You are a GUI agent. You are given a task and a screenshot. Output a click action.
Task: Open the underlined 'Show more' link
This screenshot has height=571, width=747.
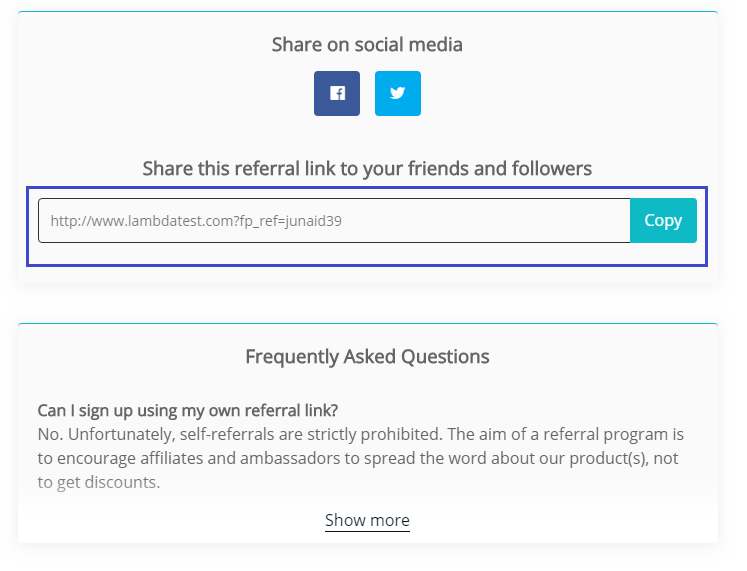367,520
